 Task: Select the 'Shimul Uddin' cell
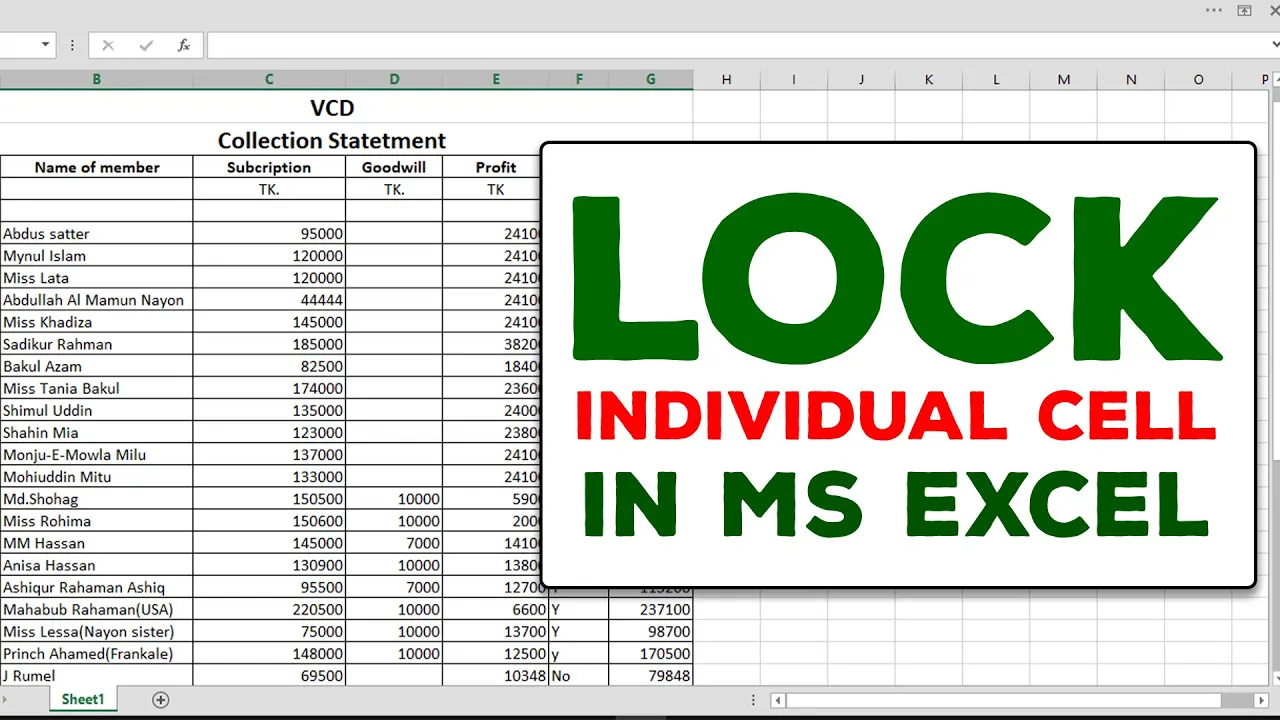pyautogui.click(x=97, y=410)
